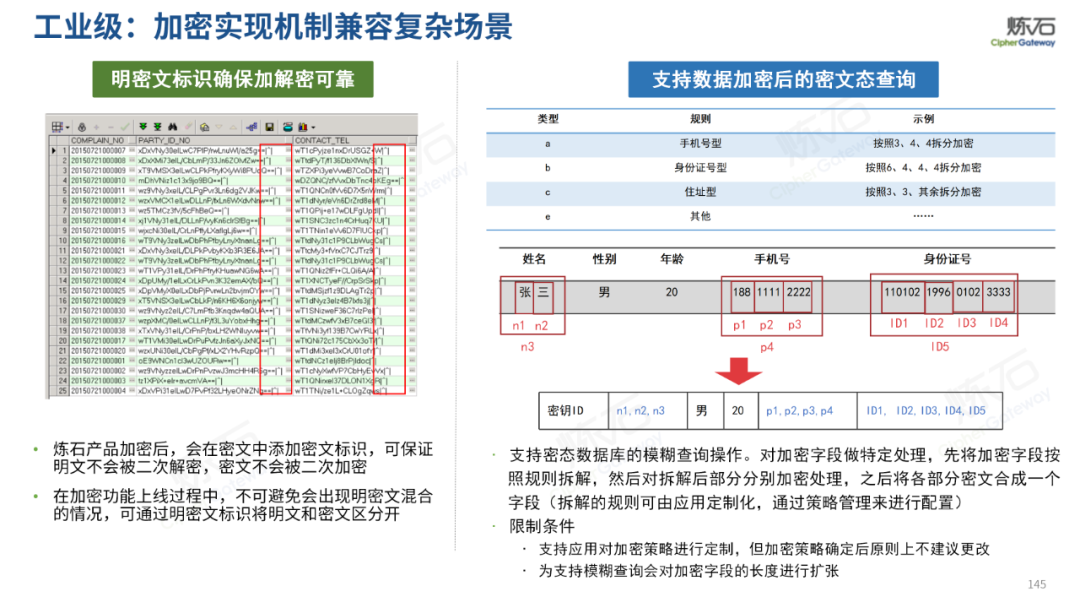This screenshot has height=608, width=1080.
Task: Click the insert record plus icon
Action: 96,127
